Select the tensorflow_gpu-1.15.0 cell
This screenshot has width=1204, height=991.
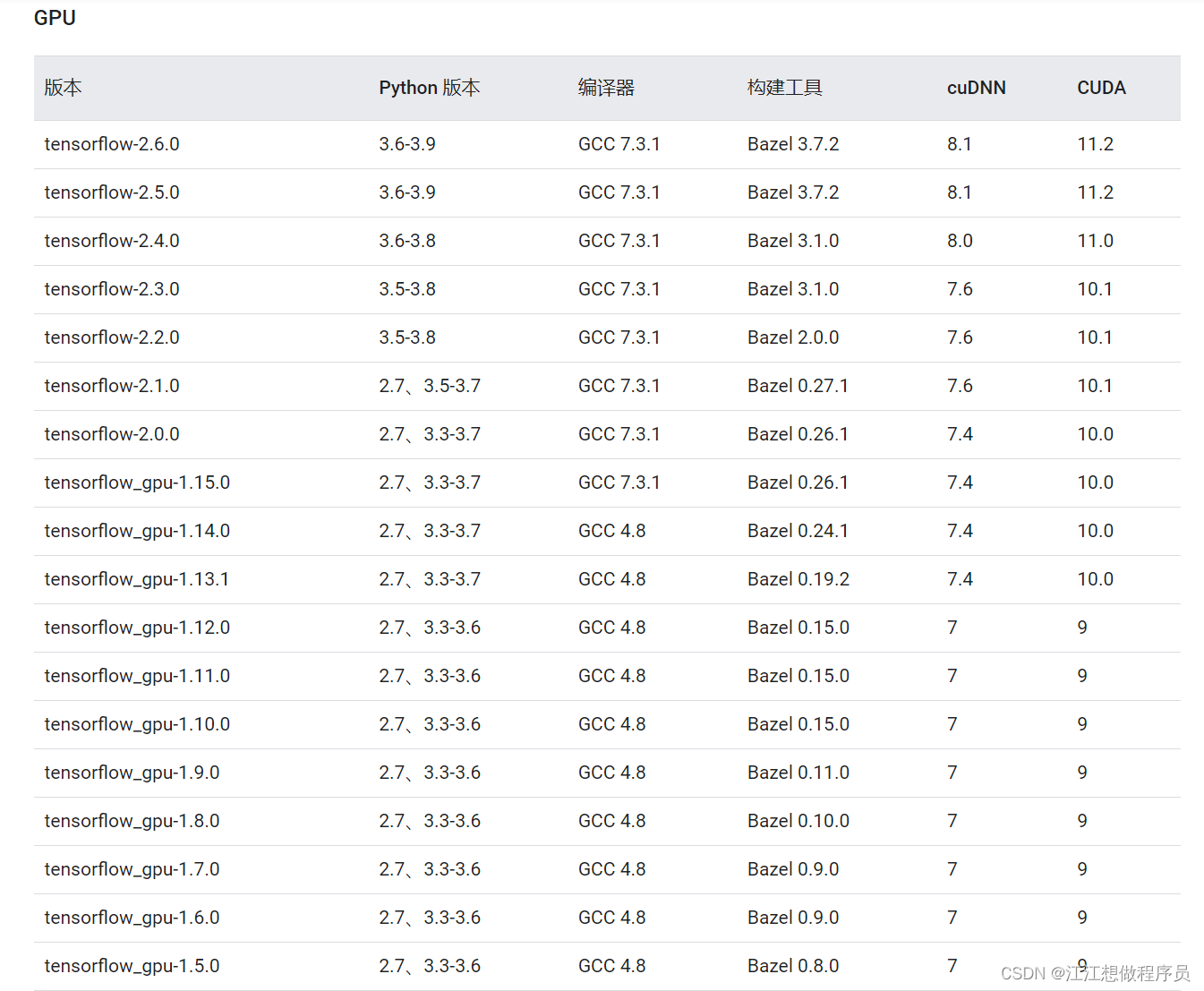click(137, 483)
